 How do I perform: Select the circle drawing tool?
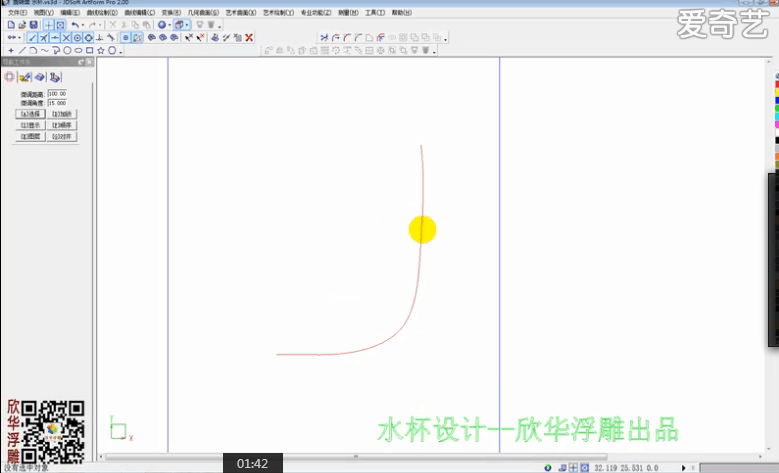click(x=67, y=50)
